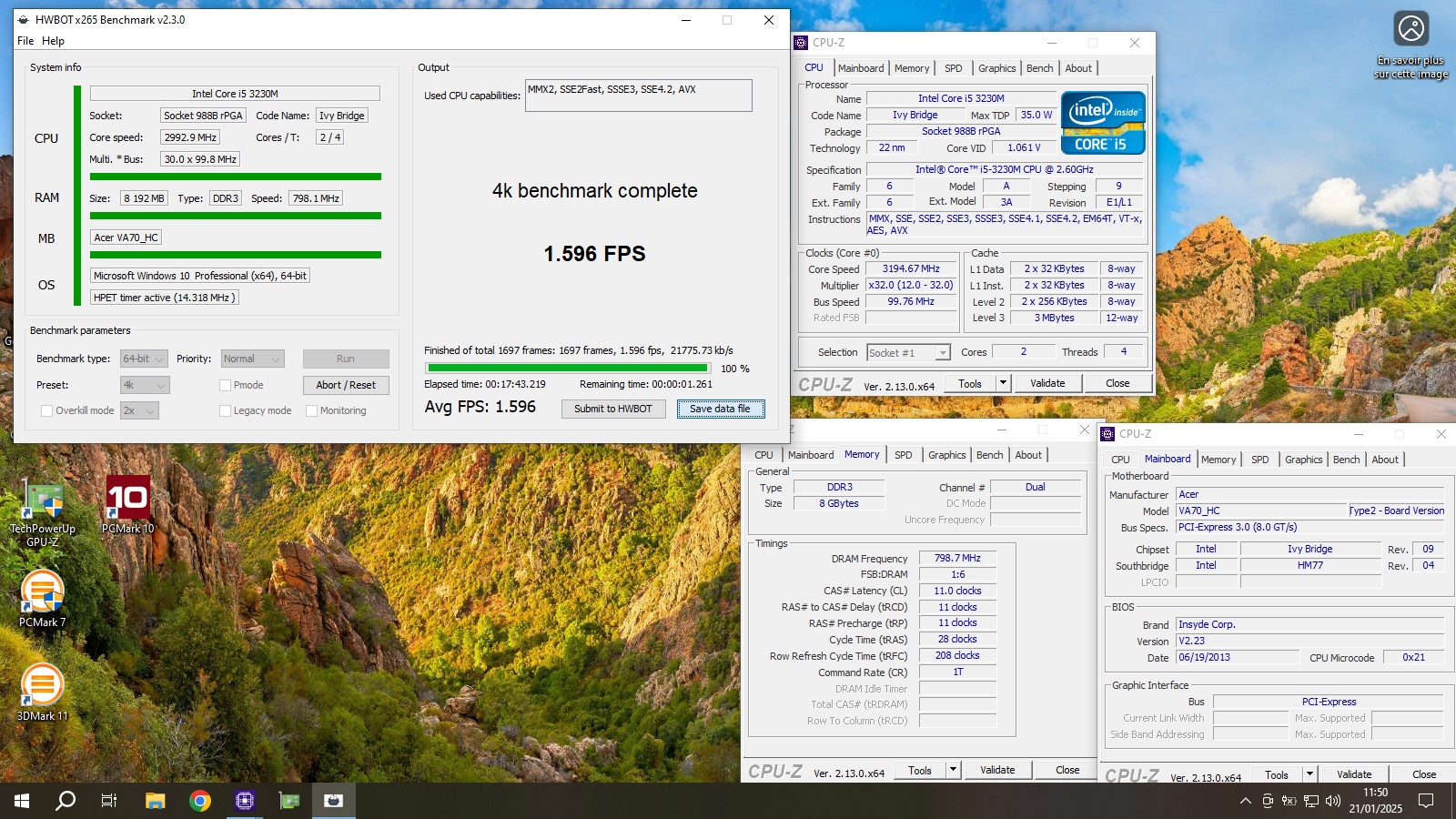Open green chip app in taskbar

289,801
